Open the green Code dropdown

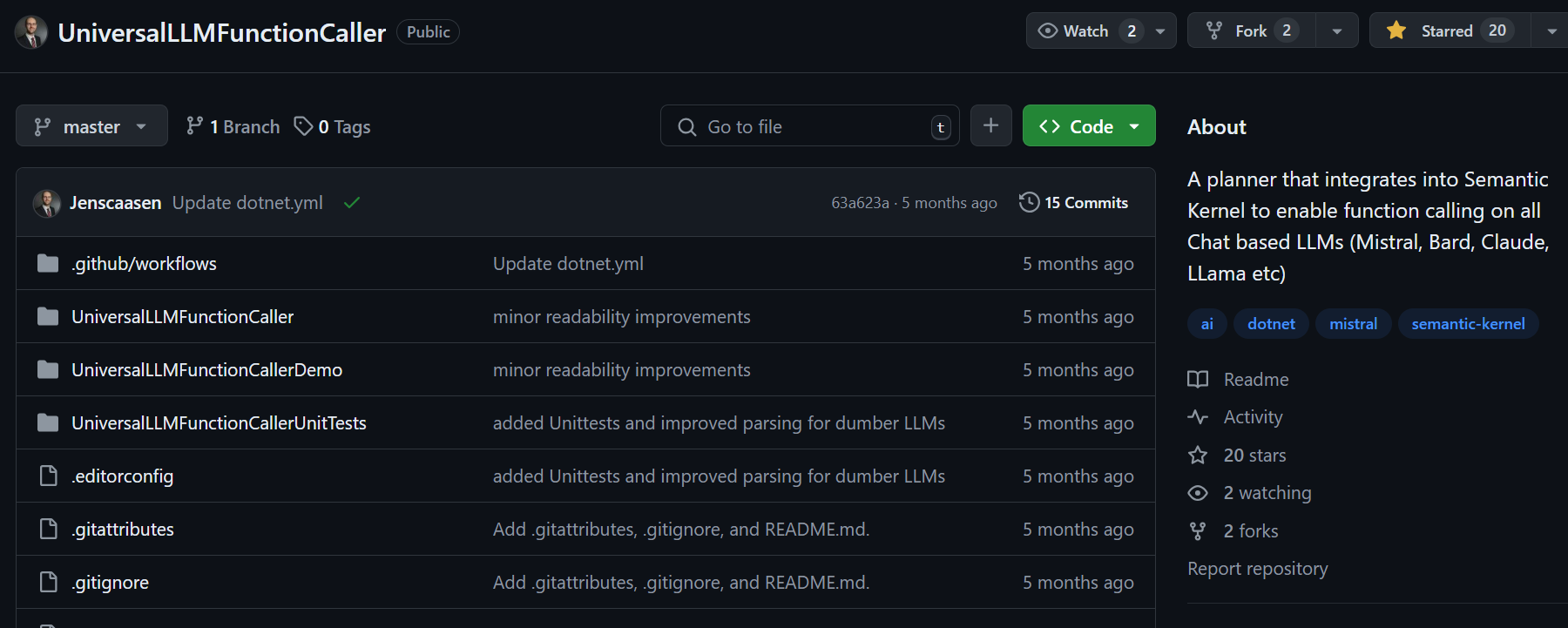[1089, 126]
